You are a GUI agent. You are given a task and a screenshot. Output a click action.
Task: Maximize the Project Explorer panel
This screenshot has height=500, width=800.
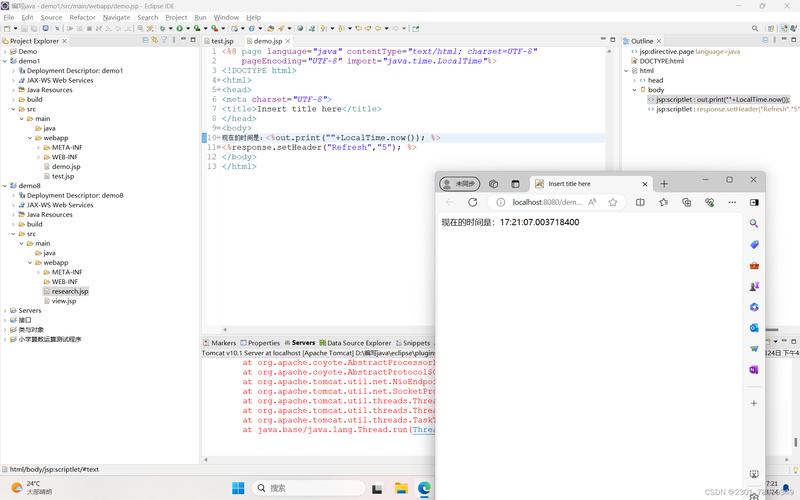click(x=193, y=40)
